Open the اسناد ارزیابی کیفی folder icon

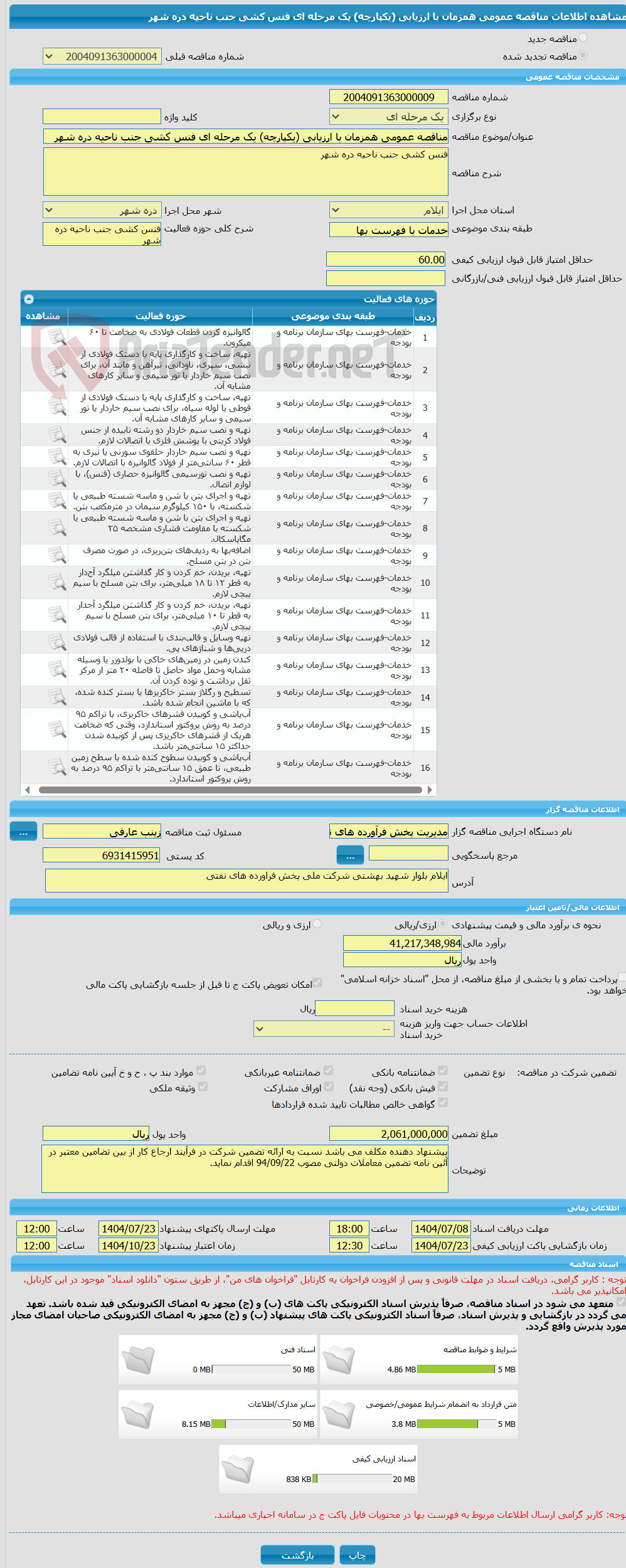tap(238, 1470)
